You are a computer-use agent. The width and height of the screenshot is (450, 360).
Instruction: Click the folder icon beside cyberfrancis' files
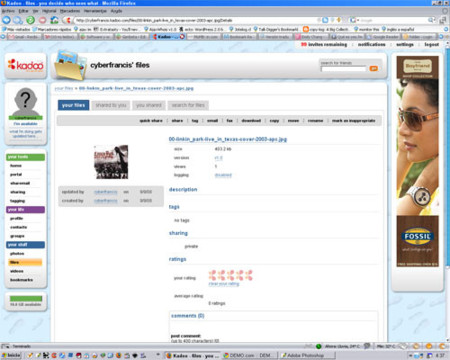click(x=70, y=65)
